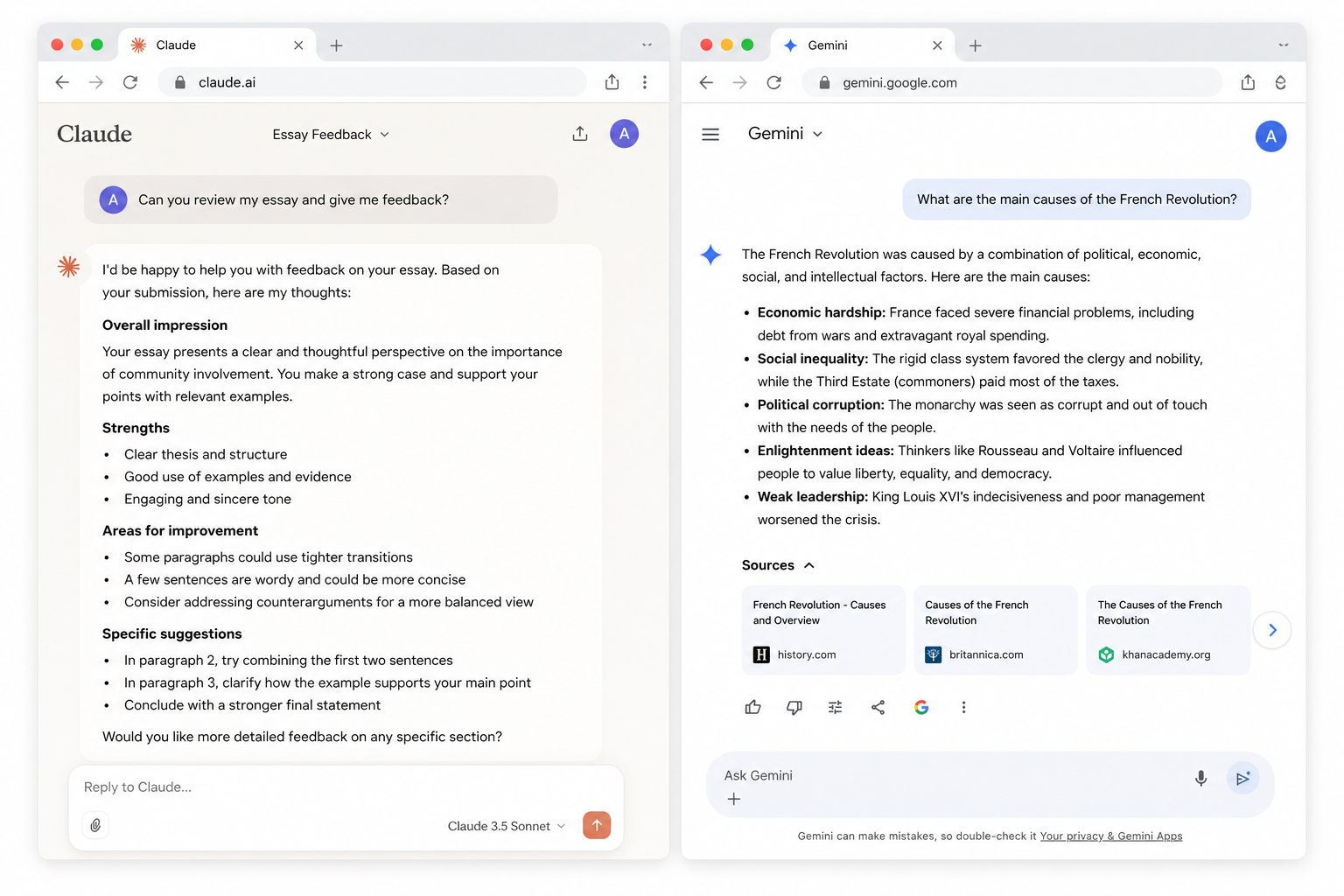The image size is (1344, 896).
Task: Click the Gemini sparkle icon beside response
Action: pos(710,255)
